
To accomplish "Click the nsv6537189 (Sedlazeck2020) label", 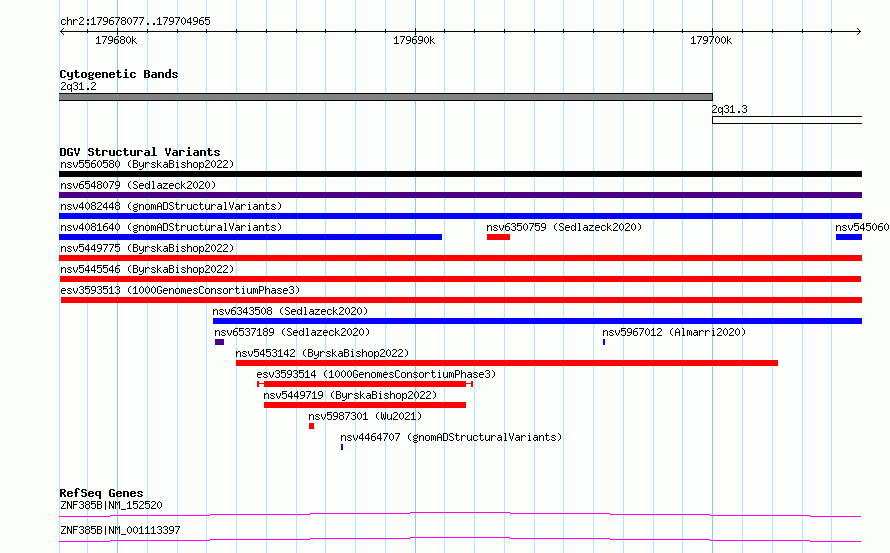I will [292, 333].
